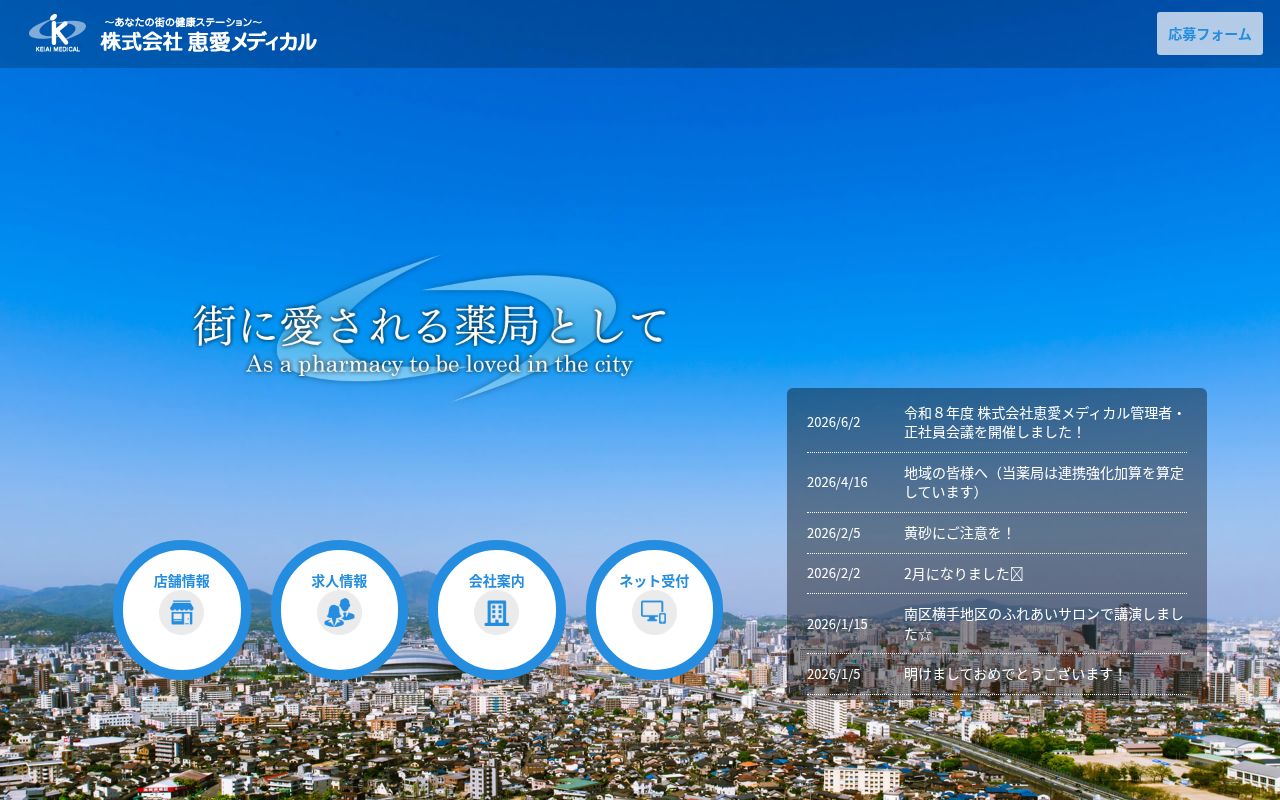Open news item 地域の皆様へ 連携強化加算

coord(1045,482)
